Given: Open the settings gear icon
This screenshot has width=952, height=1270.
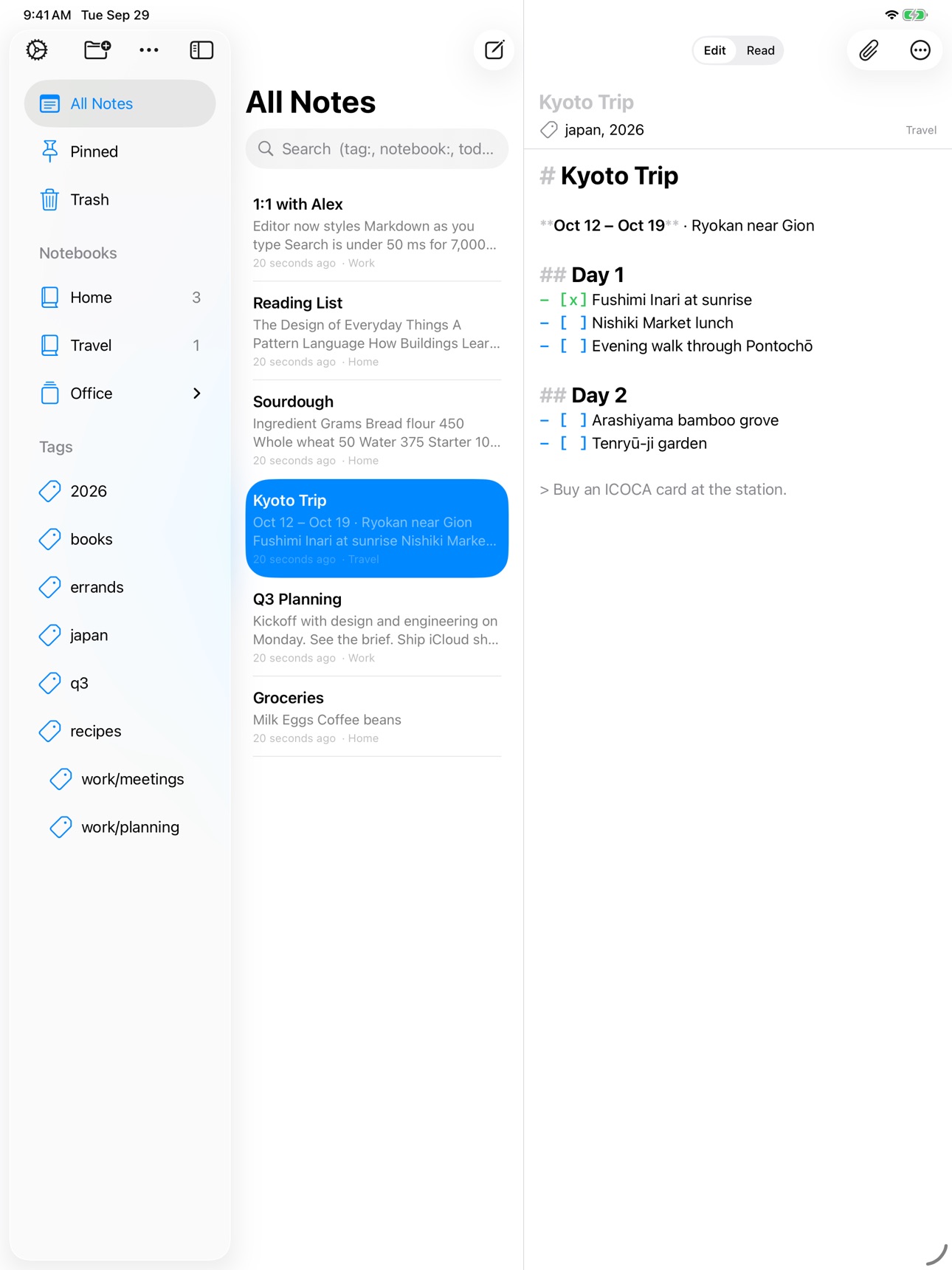Looking at the screenshot, I should pyautogui.click(x=37, y=50).
